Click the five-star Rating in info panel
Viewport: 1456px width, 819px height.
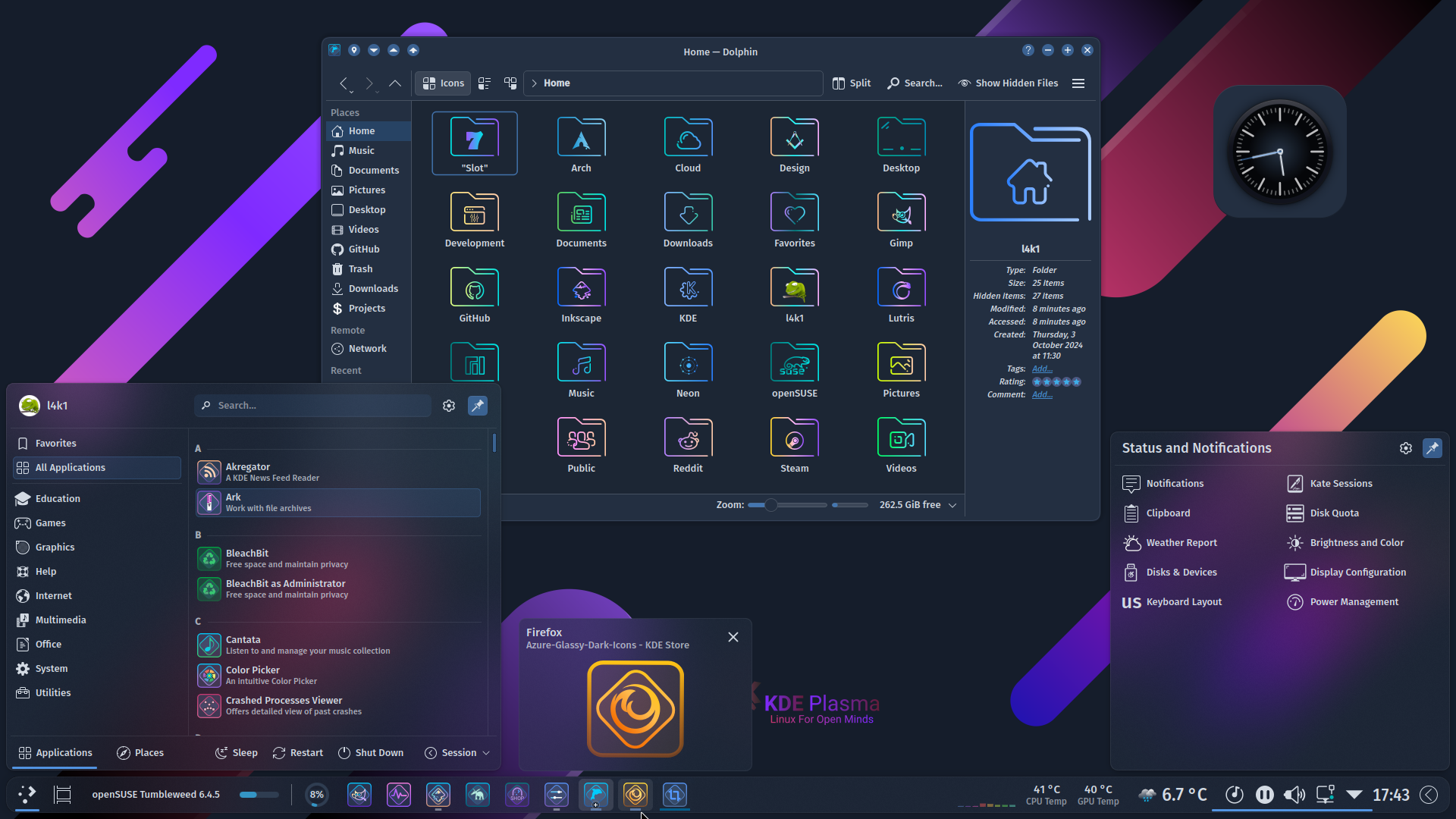point(1056,381)
